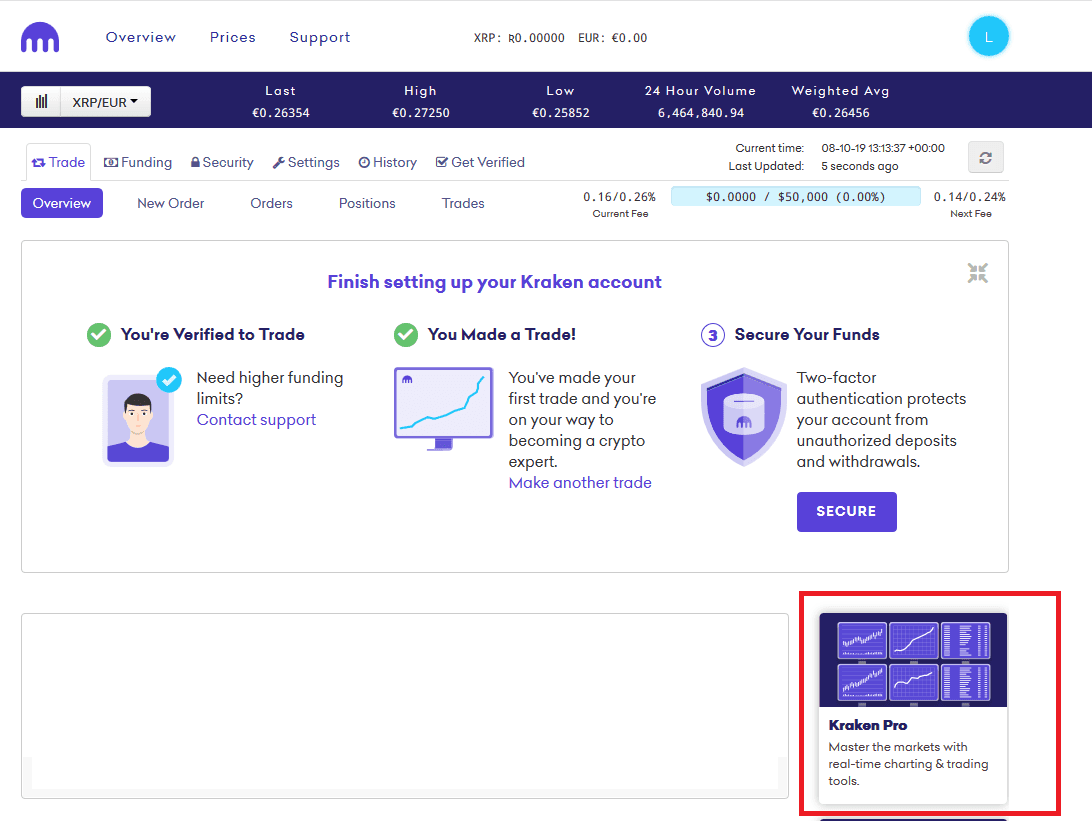Click the Make another trade link

point(580,483)
